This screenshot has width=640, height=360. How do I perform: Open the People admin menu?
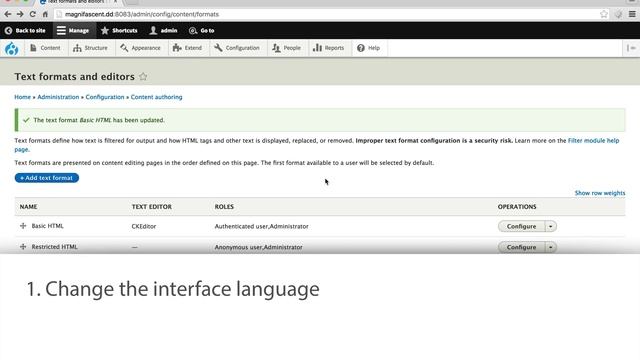click(287, 48)
